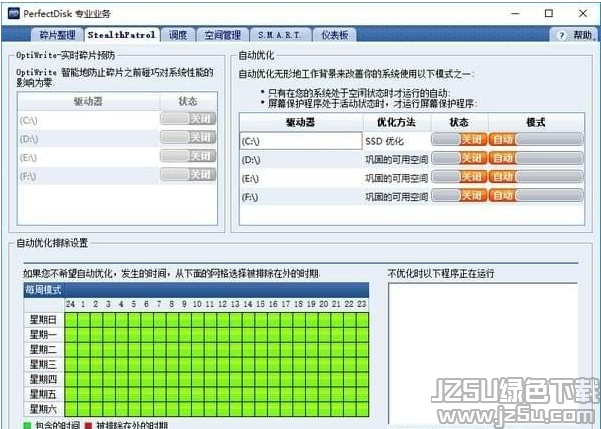This screenshot has width=601, height=429.
Task: Toggle auto-optimize status for drive D:\
Action: pos(459,158)
